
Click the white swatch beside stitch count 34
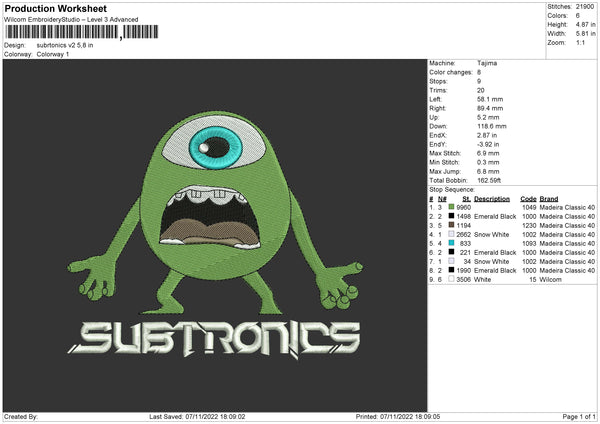click(452, 261)
